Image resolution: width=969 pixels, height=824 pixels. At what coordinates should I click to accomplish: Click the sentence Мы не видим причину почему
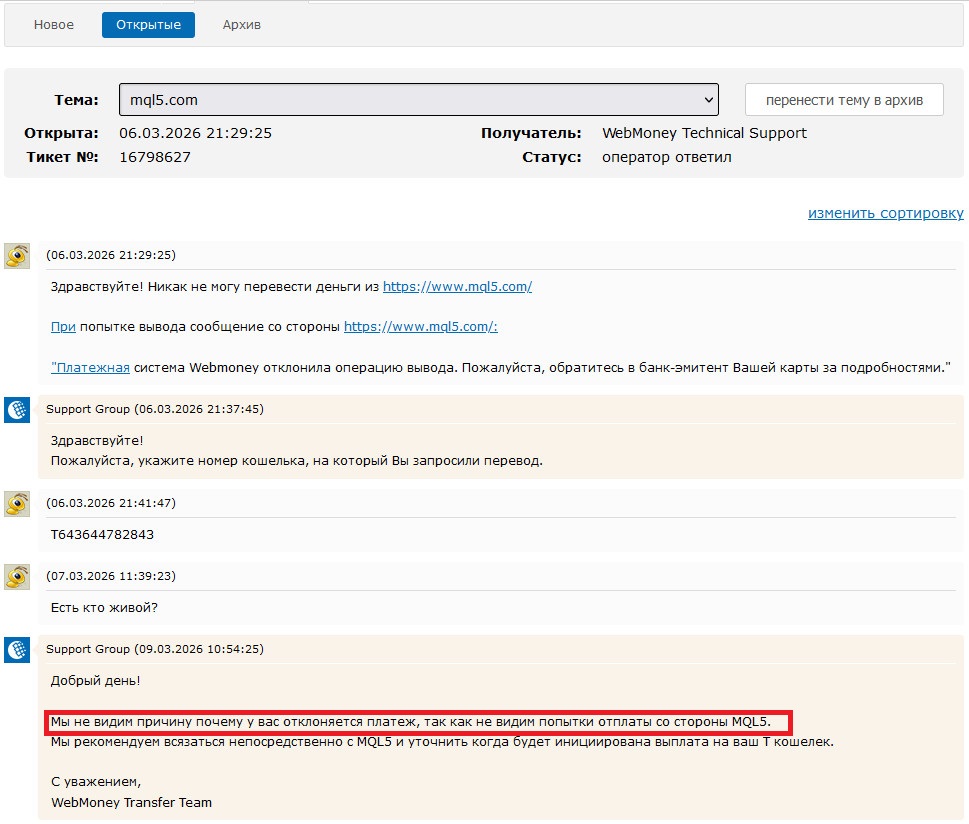(x=410, y=721)
